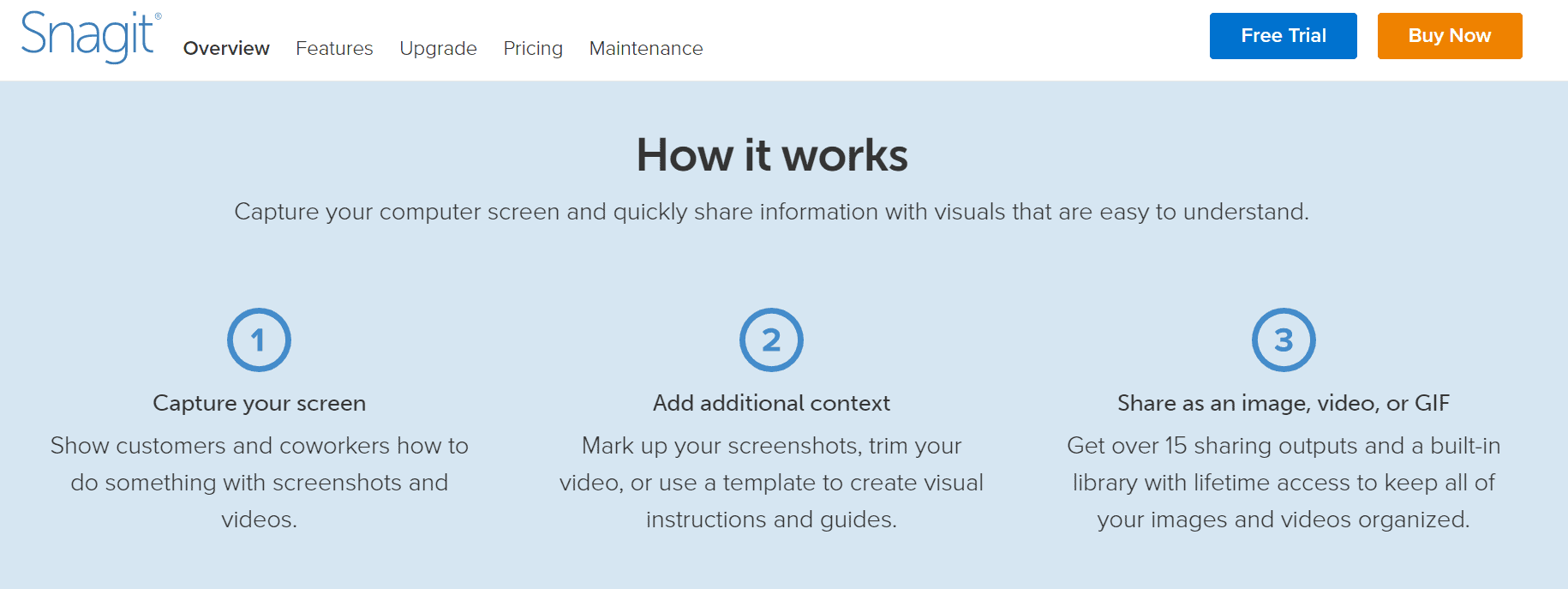
Task: Start the Free Trial
Action: click(1283, 36)
